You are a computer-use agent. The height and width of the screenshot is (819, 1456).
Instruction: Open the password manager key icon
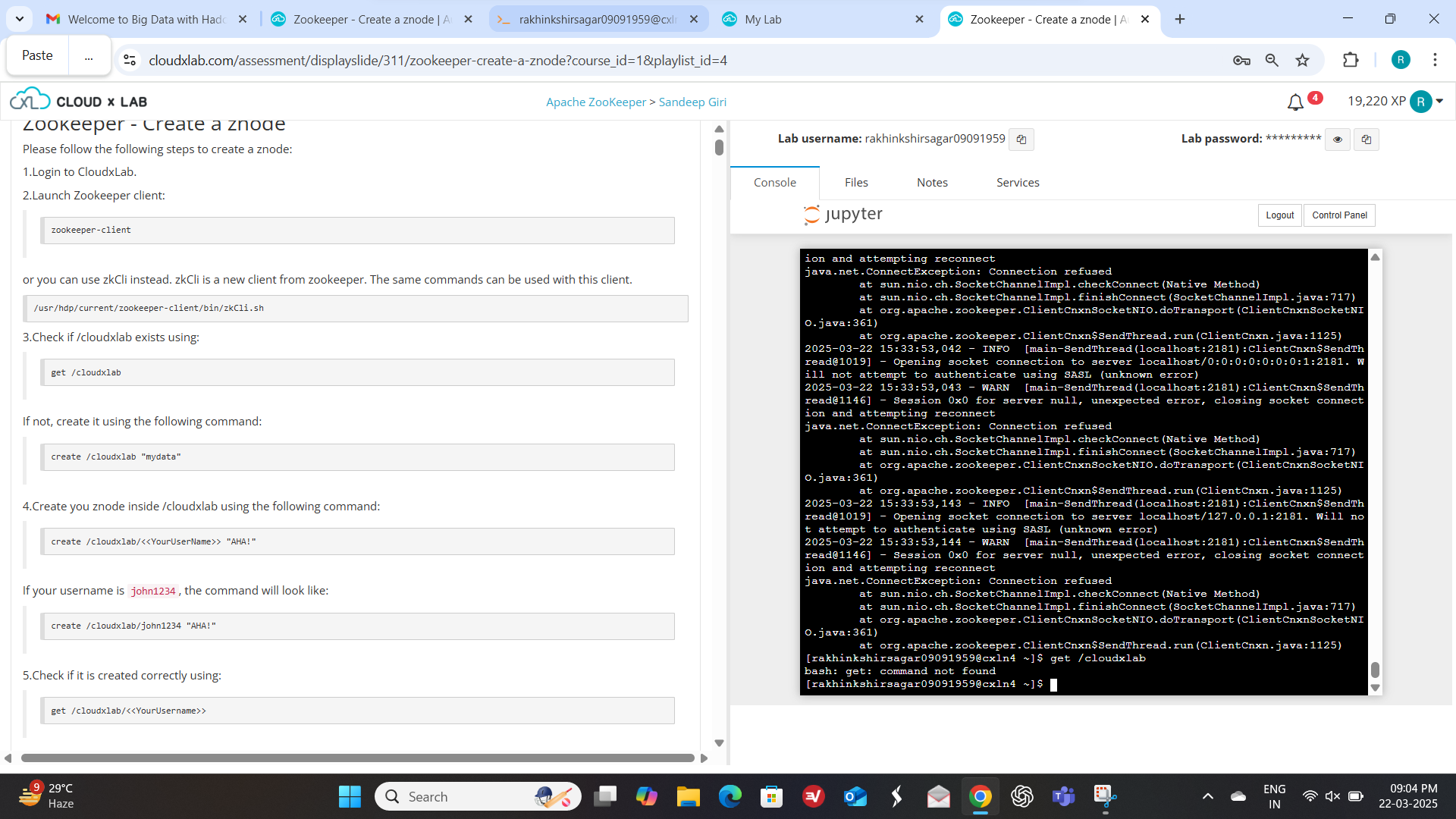(x=1241, y=61)
